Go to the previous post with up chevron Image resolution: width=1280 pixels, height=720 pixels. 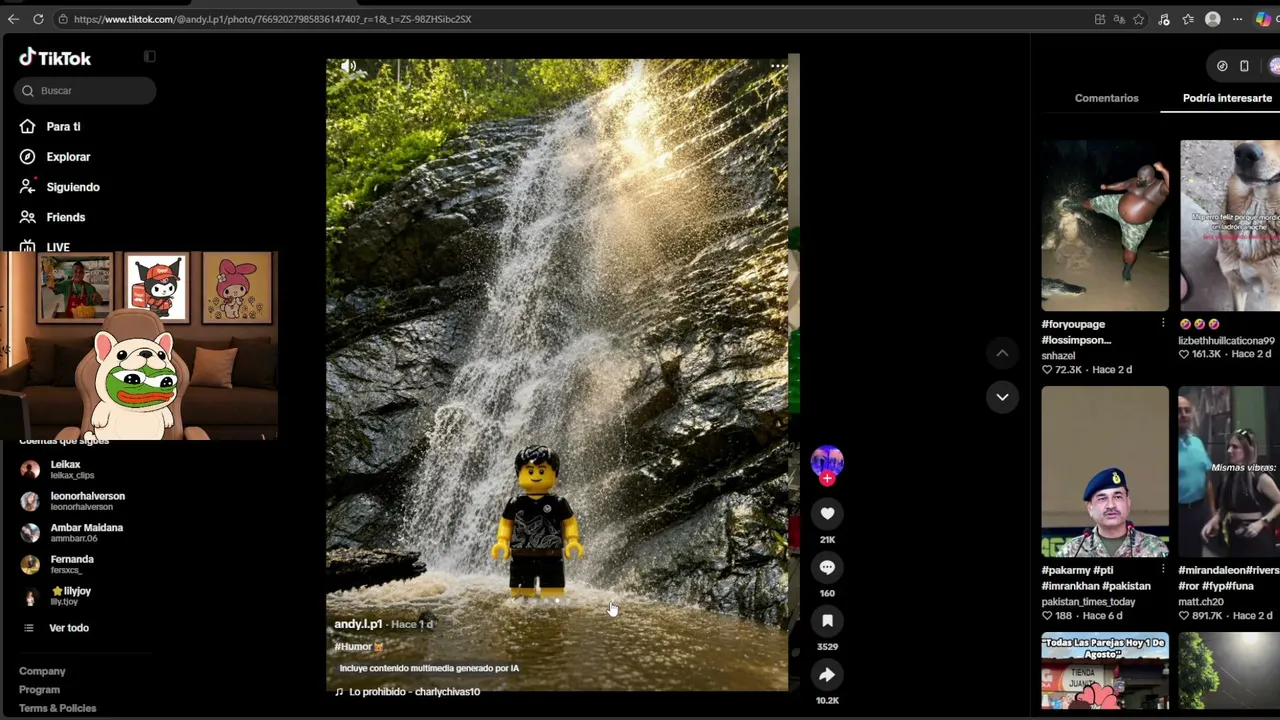coord(1002,353)
